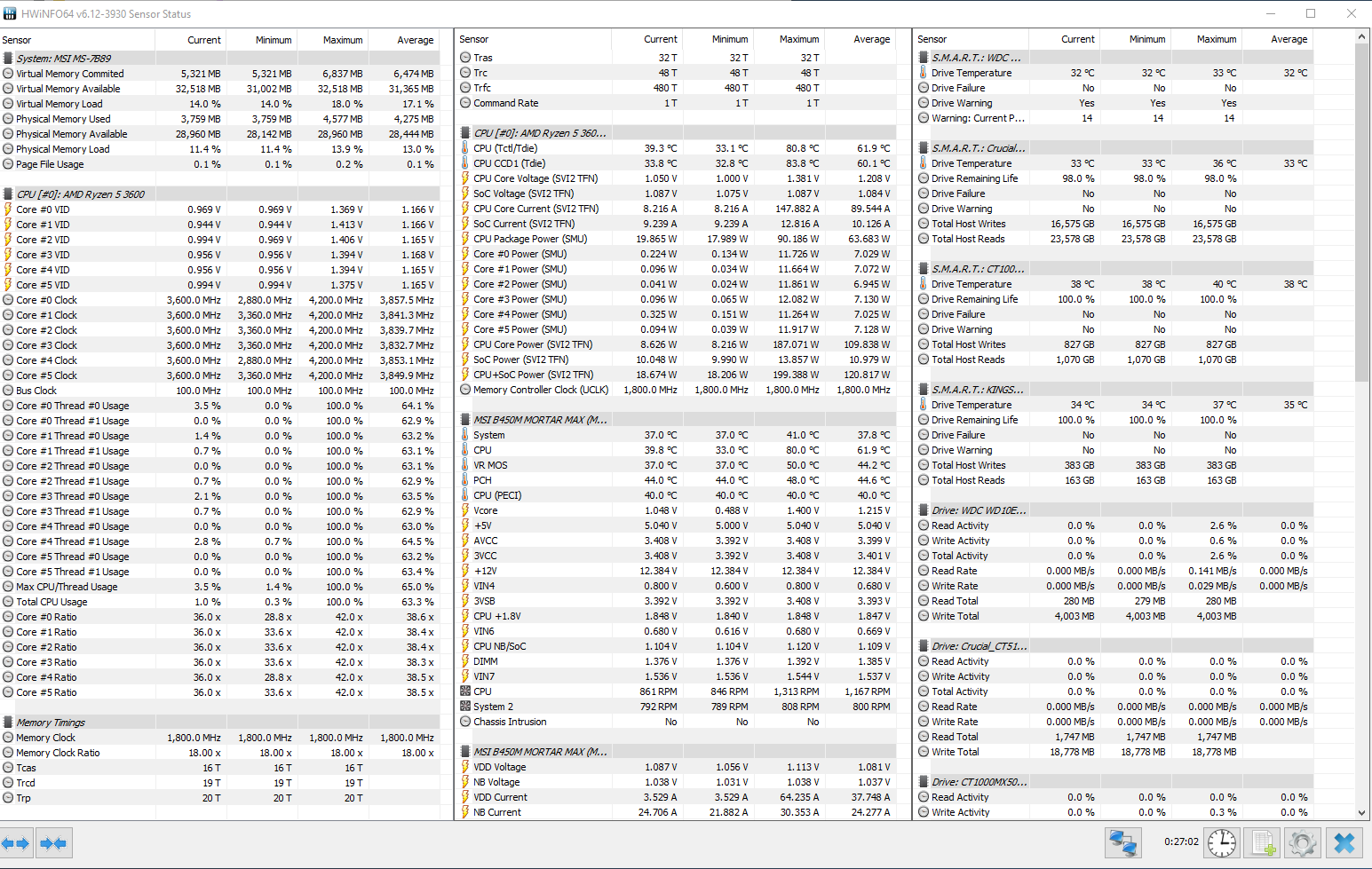Reset min/max values with the clock icon
This screenshot has height=869, width=1372.
(1222, 842)
